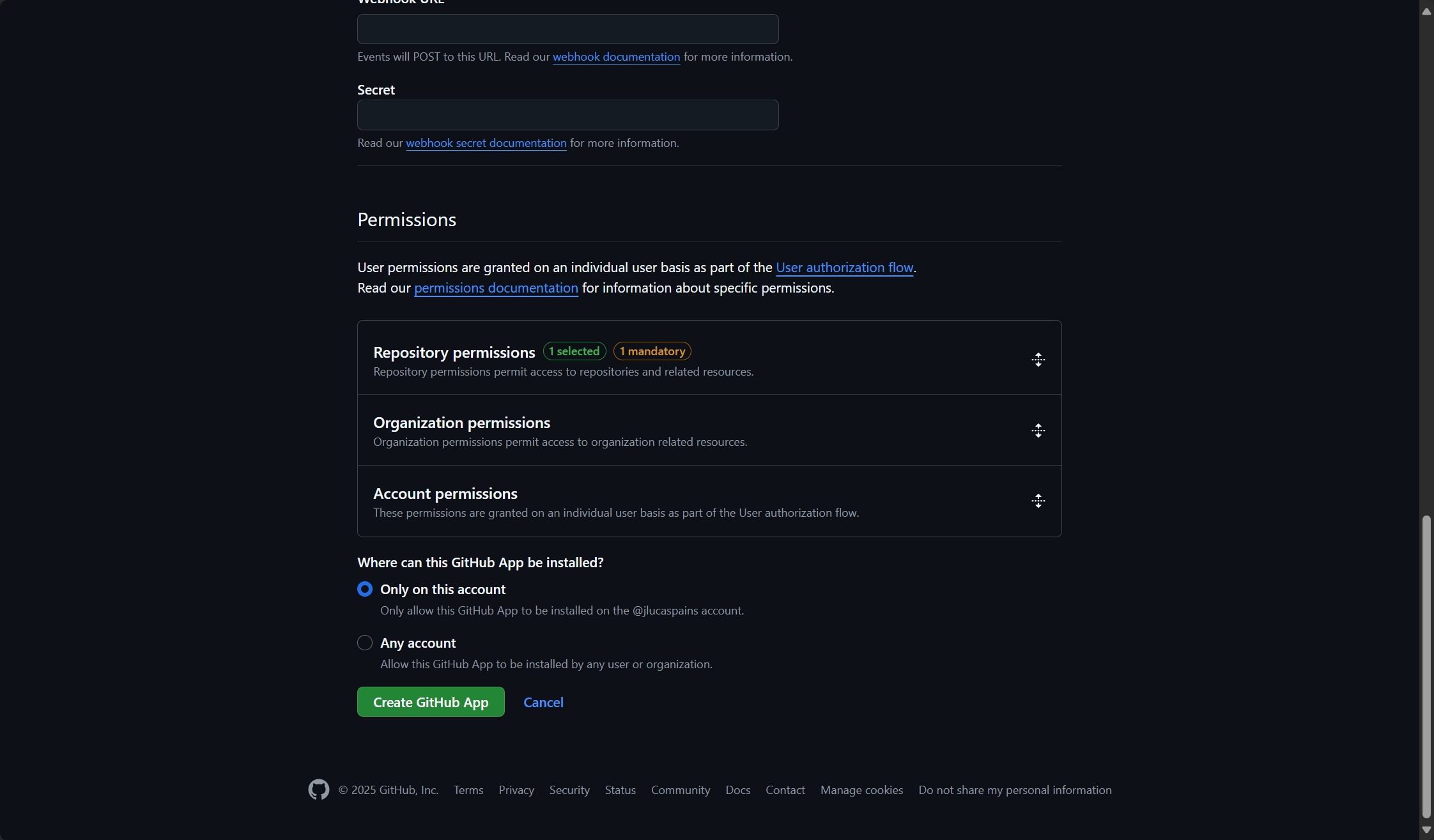
Task: Expand Repository permissions section
Action: (x=1038, y=360)
